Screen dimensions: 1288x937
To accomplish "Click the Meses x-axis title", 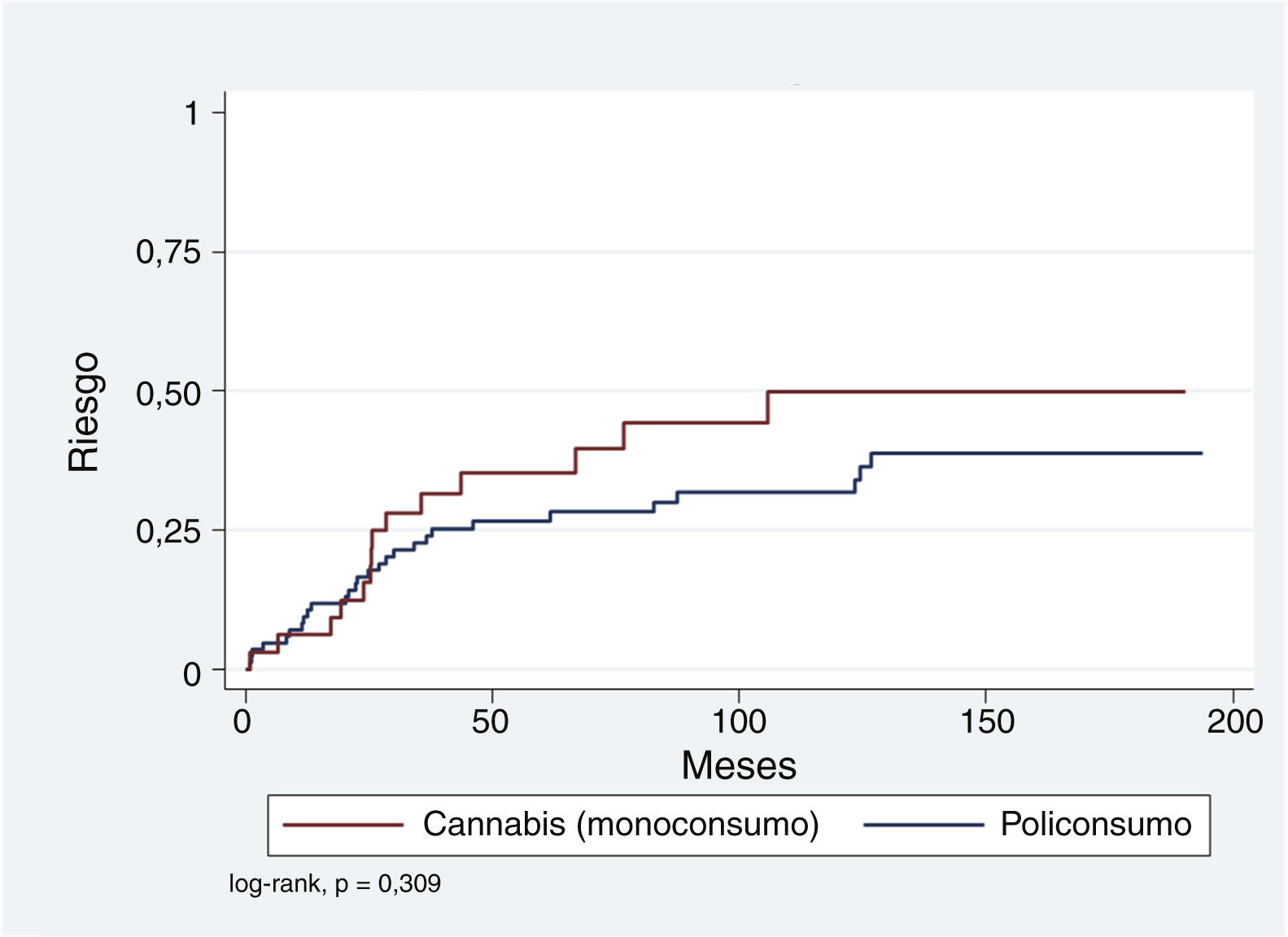I will [738, 765].
